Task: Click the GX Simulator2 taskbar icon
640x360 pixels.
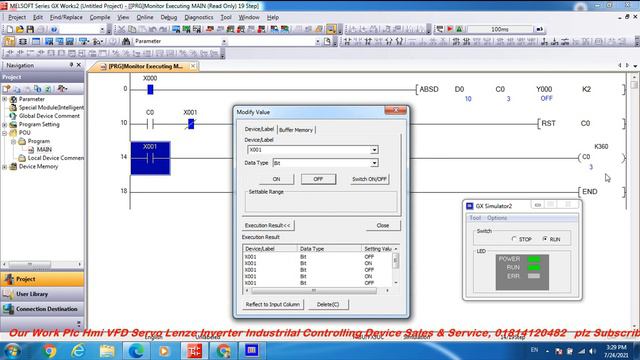Action: click(252, 351)
